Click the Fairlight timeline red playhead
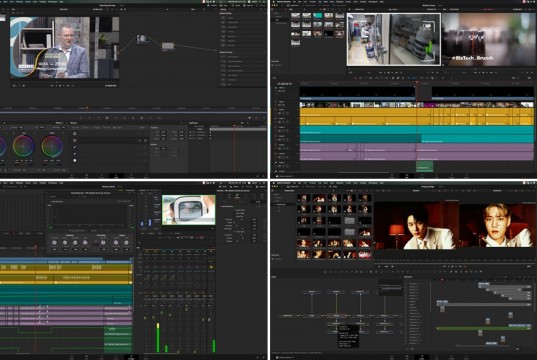This screenshot has height=360, width=537. point(35,246)
